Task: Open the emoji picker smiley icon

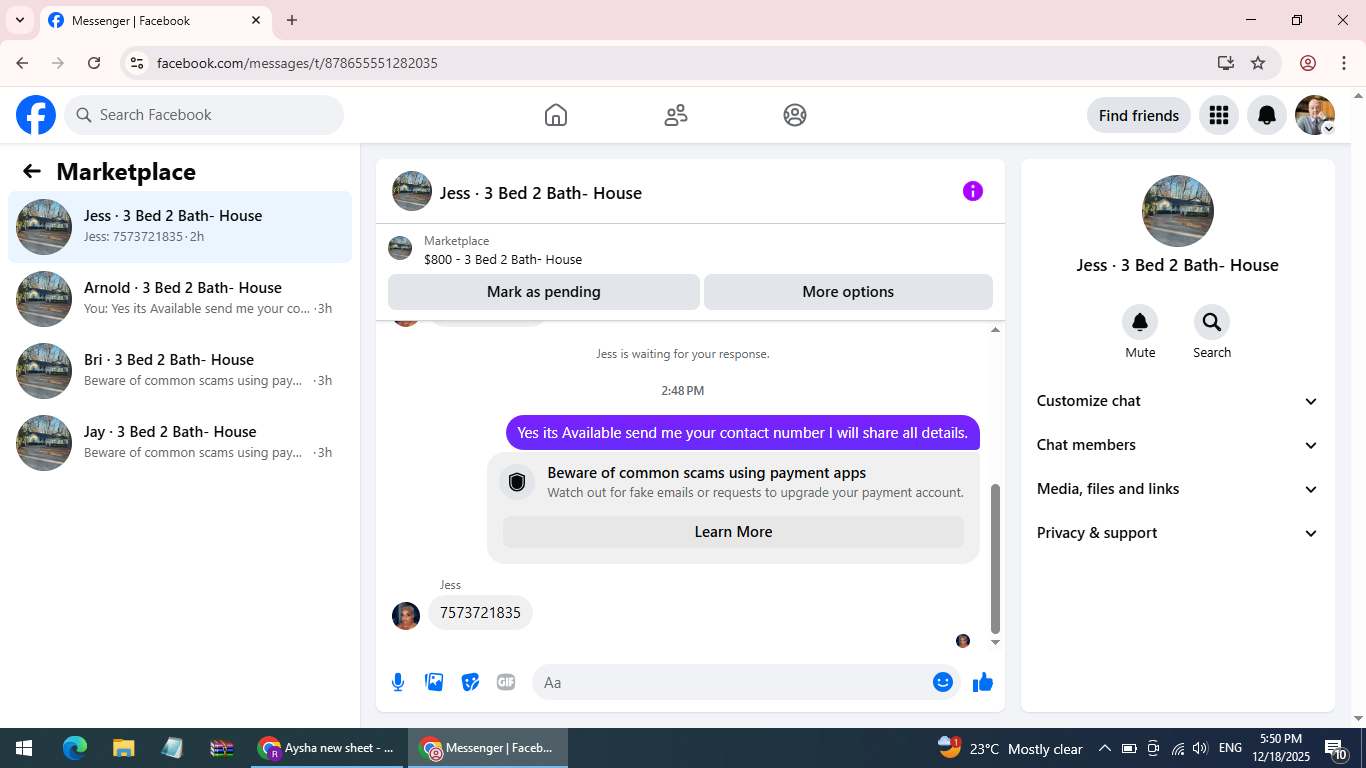Action: click(943, 682)
